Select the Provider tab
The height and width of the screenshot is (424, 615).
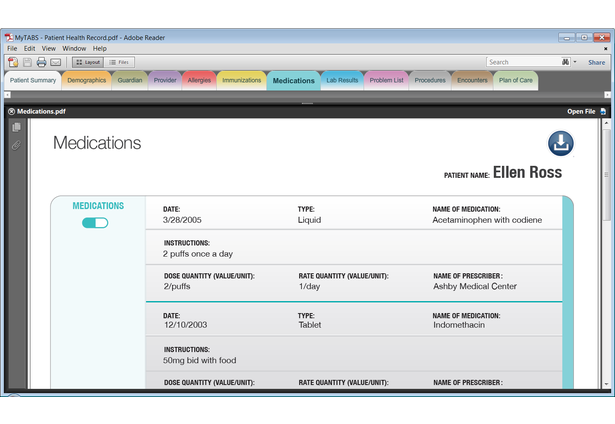click(165, 80)
